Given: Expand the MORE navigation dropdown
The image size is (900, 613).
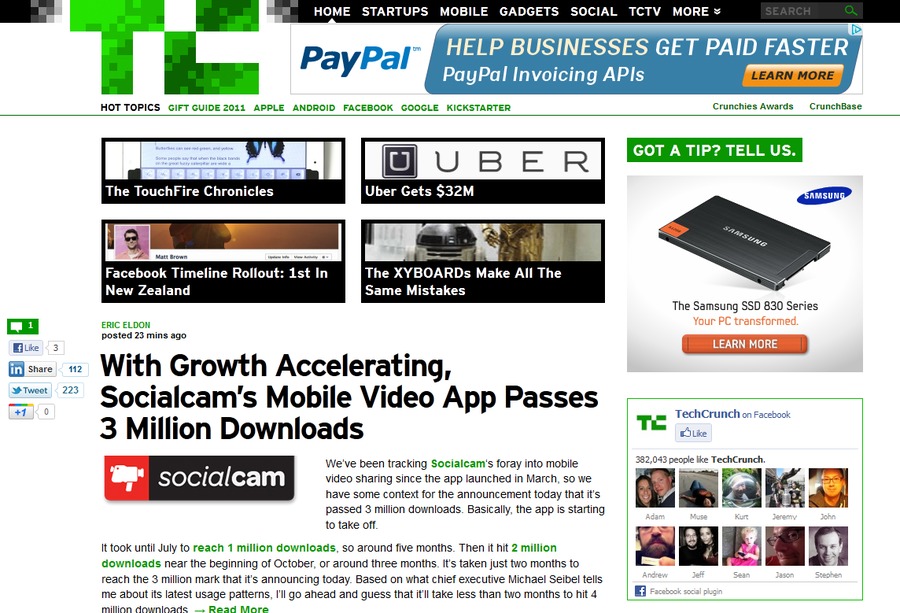Looking at the screenshot, I should tap(696, 11).
